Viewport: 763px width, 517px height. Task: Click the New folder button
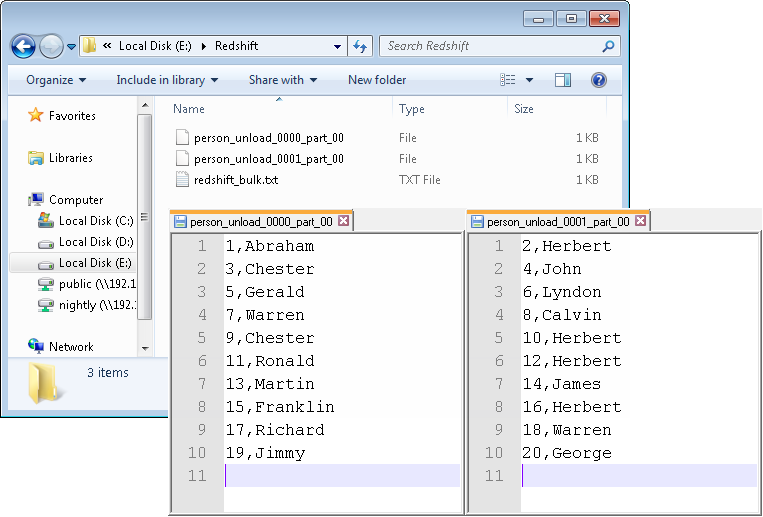pyautogui.click(x=377, y=80)
